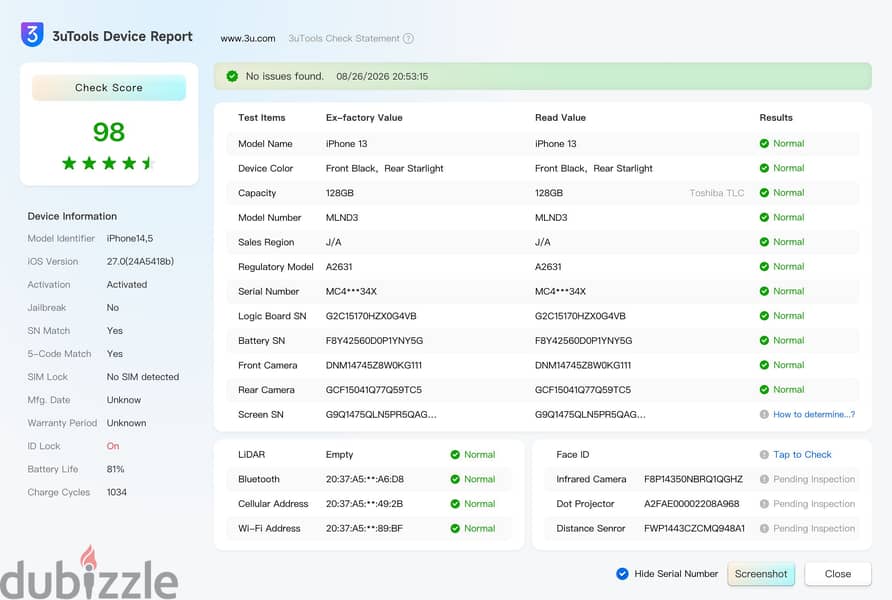Screen dimensions: 892x600
Task: Click the Normal check icon for Serial Number
Action: tap(764, 291)
